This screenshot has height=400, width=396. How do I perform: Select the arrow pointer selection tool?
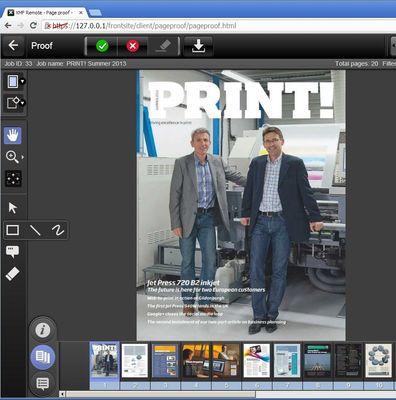(13, 208)
